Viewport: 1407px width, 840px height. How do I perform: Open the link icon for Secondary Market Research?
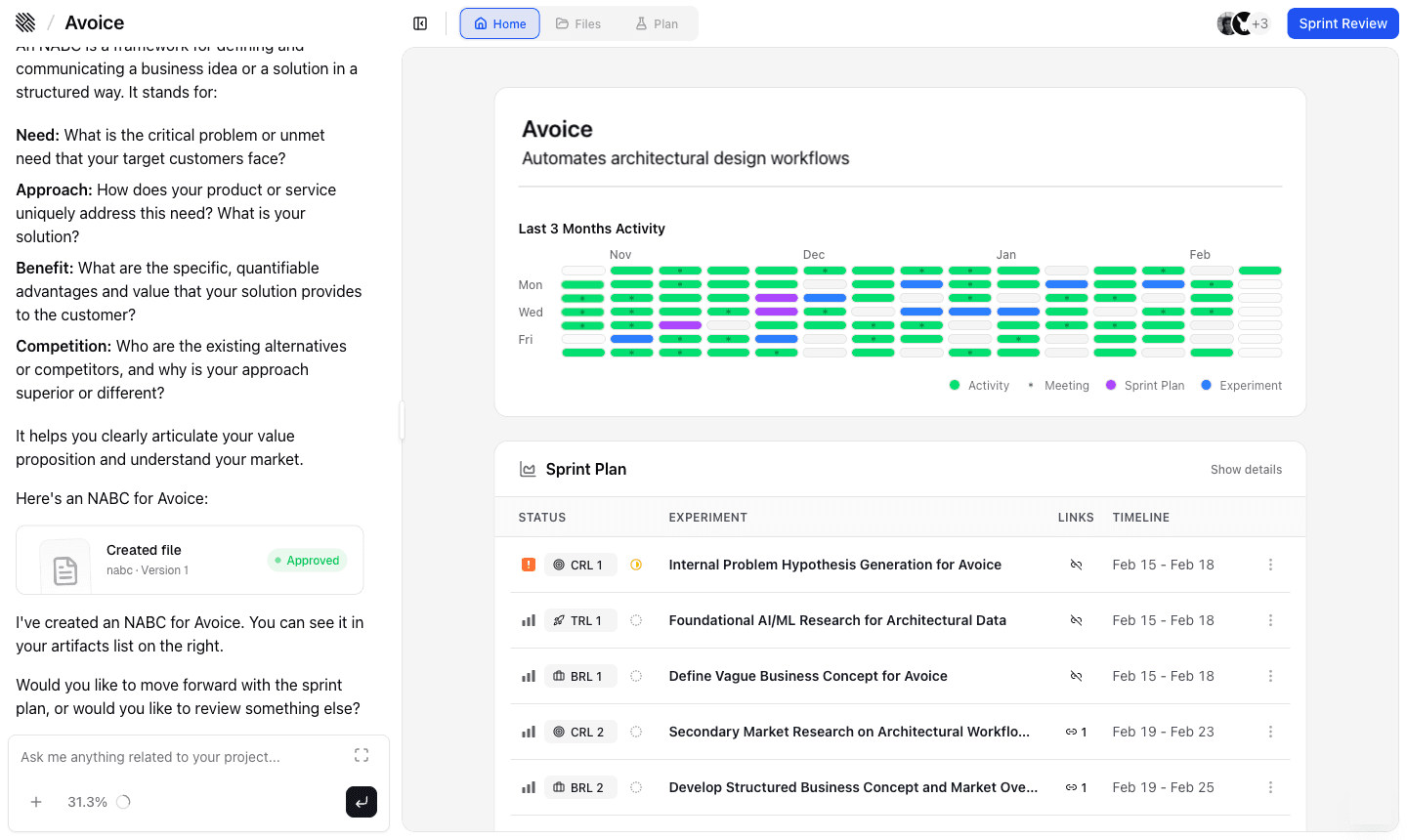click(1076, 732)
